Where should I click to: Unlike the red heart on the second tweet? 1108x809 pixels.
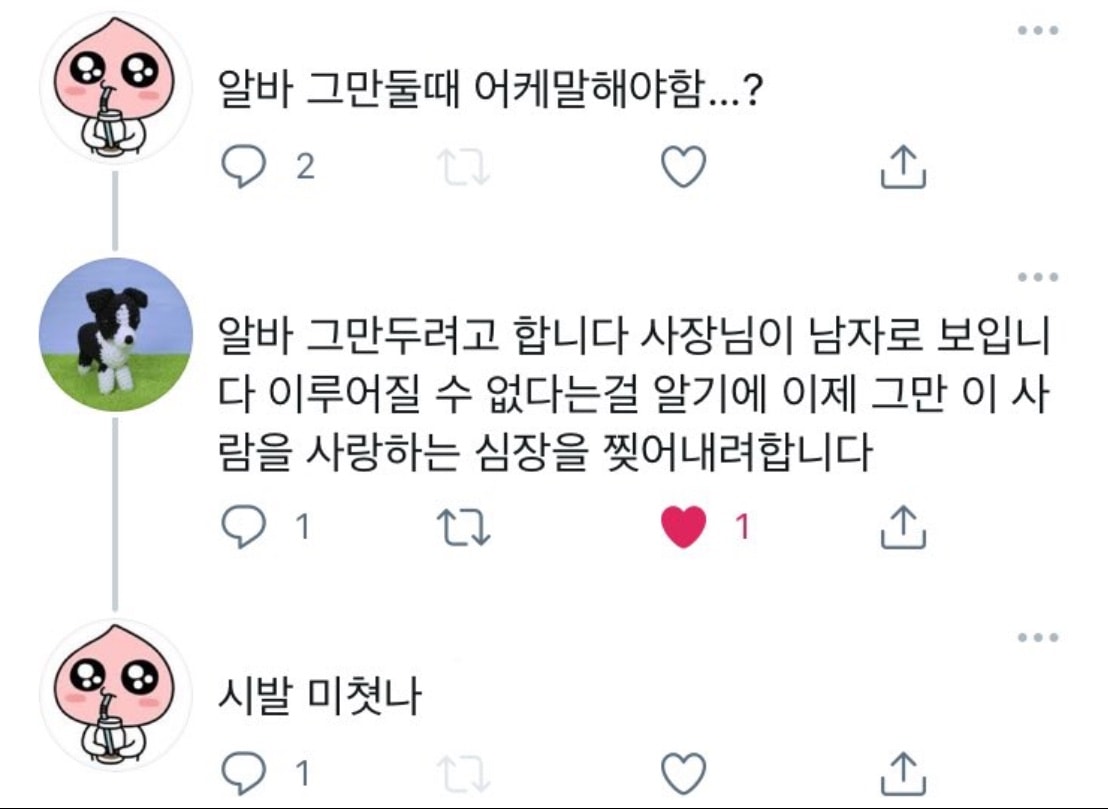[683, 524]
